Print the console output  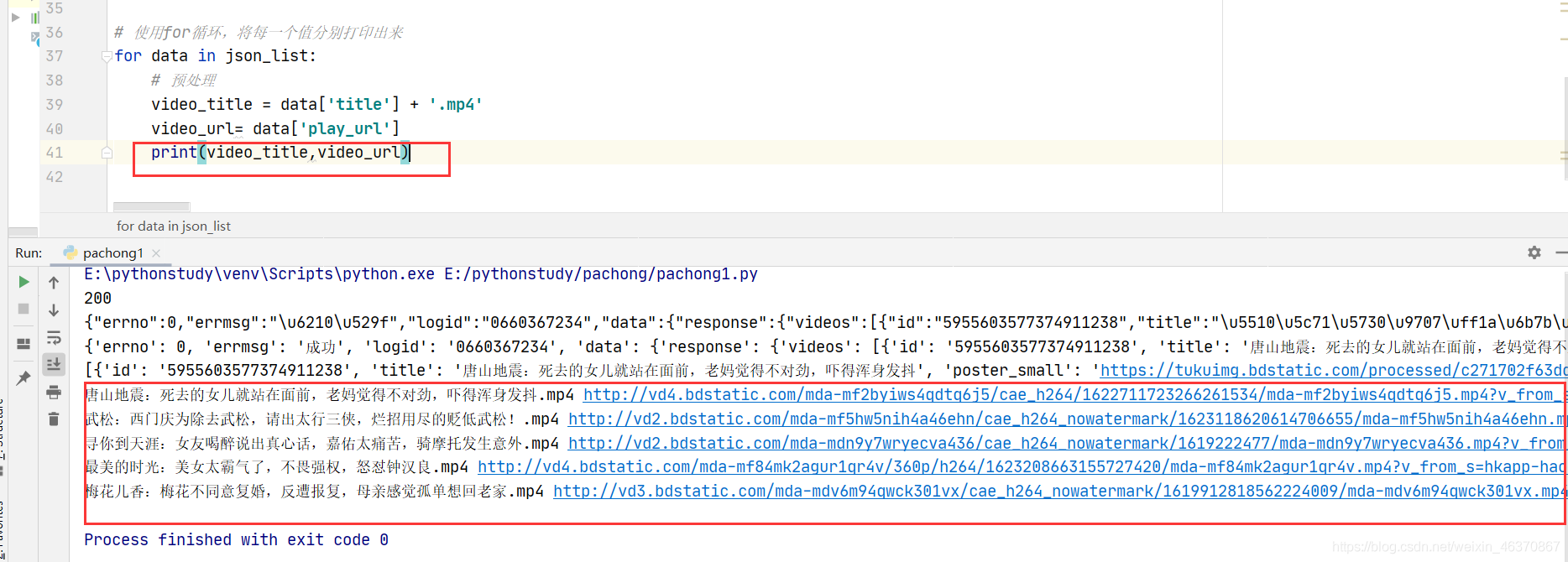(x=54, y=392)
